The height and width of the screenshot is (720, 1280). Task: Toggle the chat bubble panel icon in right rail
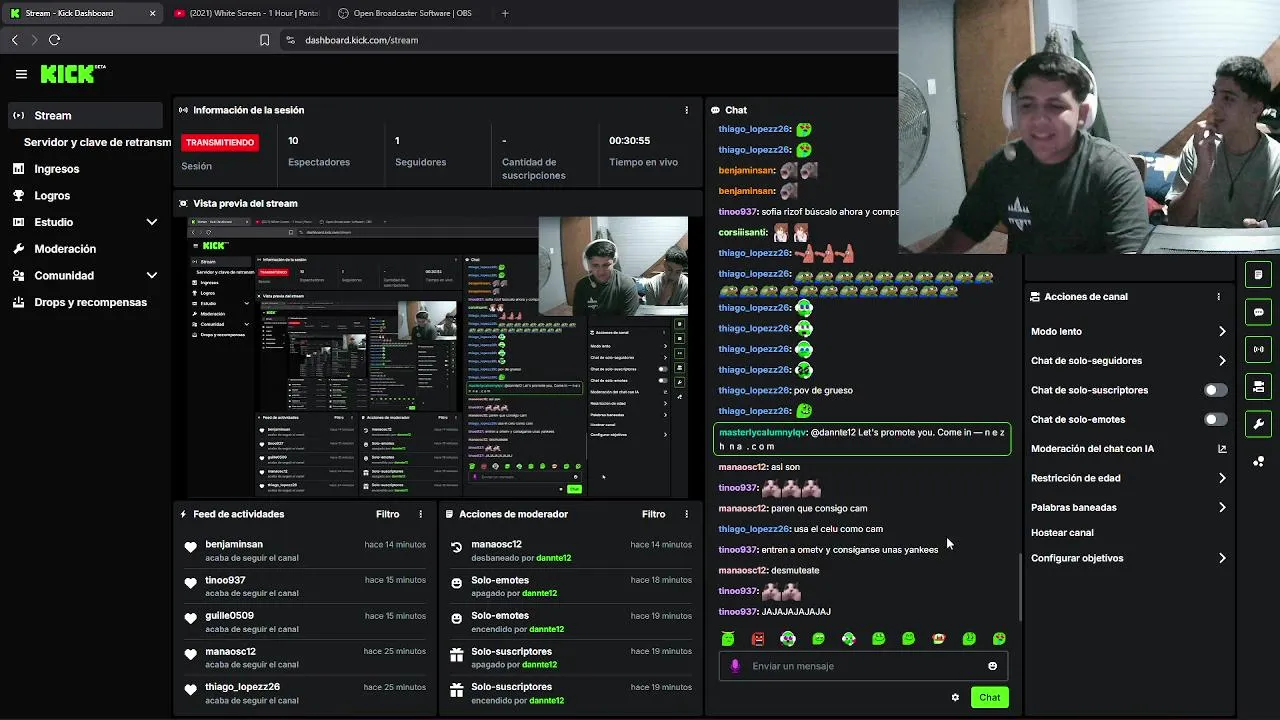point(1258,312)
